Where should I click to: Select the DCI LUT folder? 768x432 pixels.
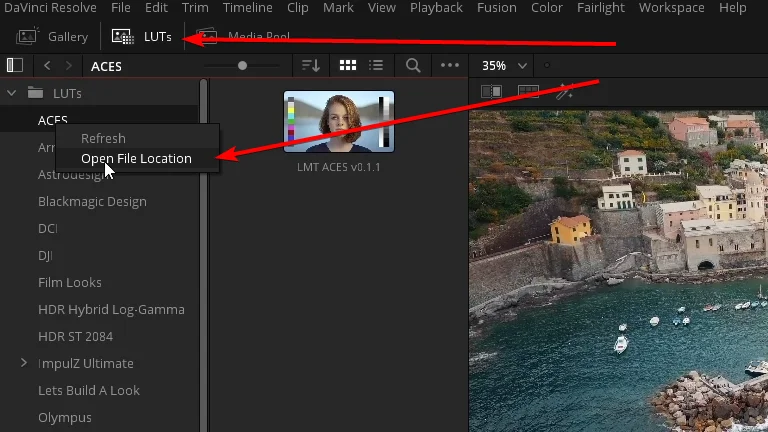coord(48,229)
